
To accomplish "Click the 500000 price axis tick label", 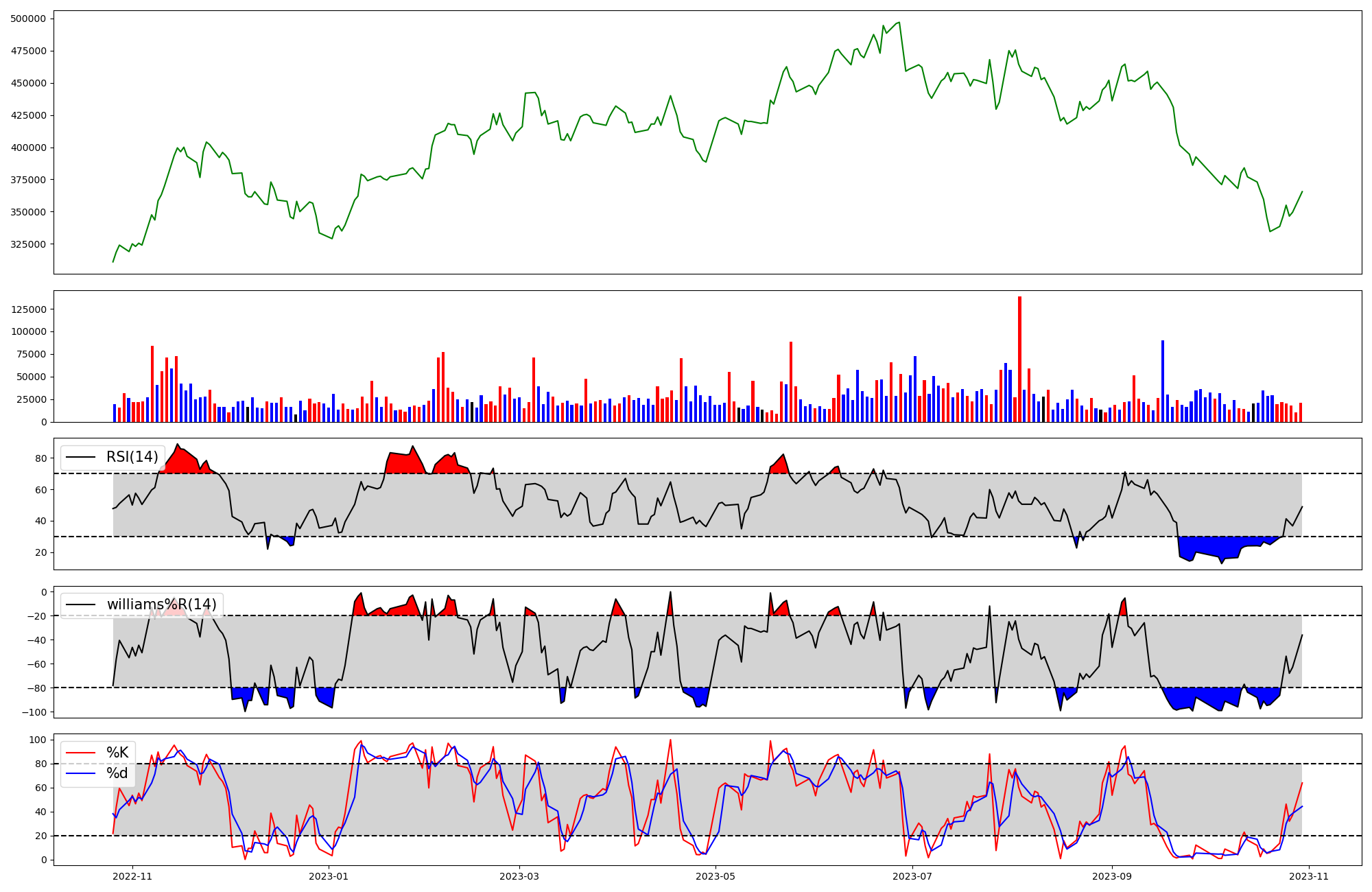I will 29,19.
